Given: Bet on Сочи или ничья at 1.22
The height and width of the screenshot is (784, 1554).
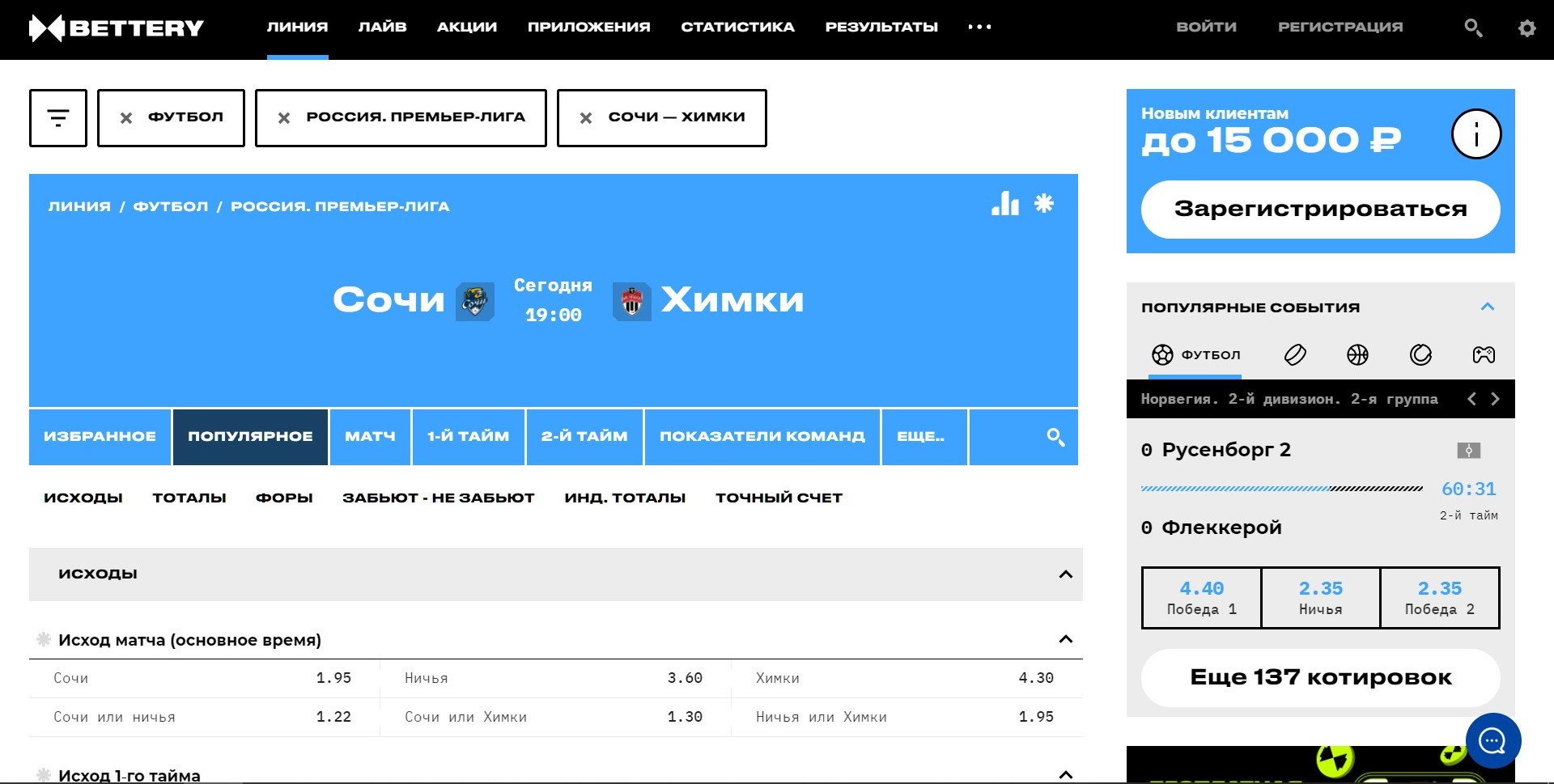Looking at the screenshot, I should click(x=202, y=717).
